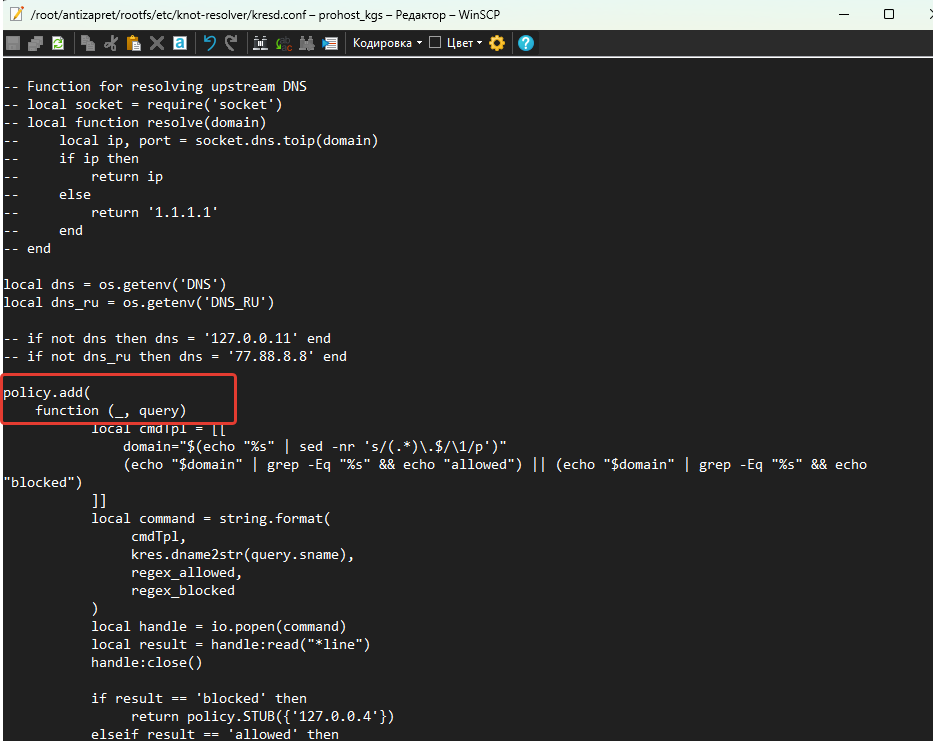Click the "return '1.1.1.1'" comment line
This screenshot has height=741, width=933.
pos(155,212)
